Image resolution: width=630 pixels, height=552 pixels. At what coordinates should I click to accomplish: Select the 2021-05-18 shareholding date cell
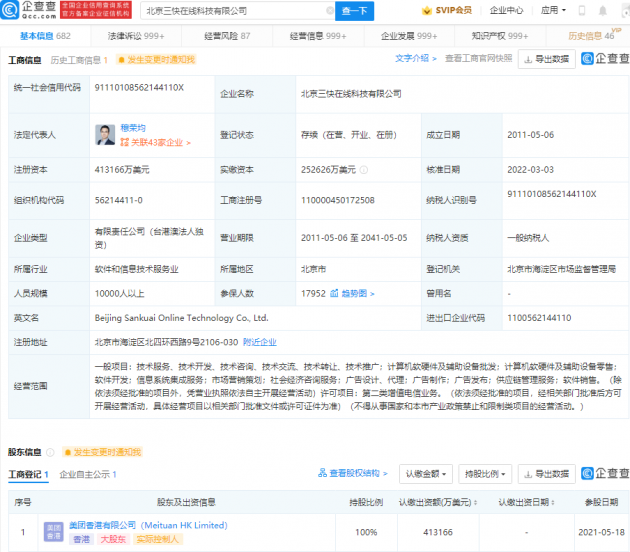click(x=601, y=532)
